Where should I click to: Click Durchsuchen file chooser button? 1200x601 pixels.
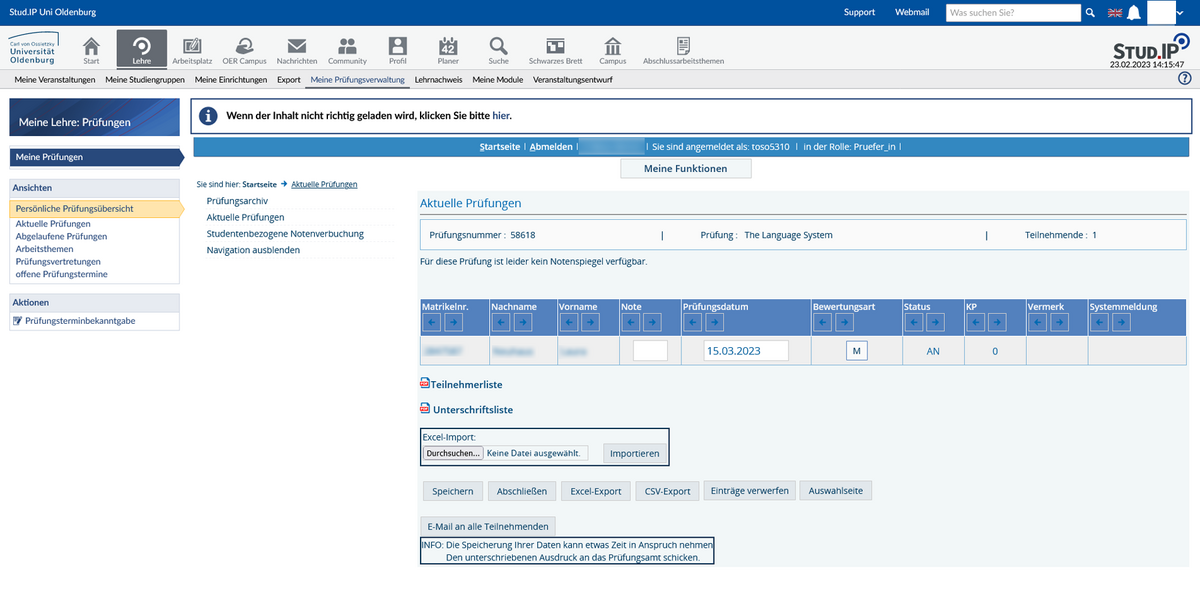click(453, 454)
